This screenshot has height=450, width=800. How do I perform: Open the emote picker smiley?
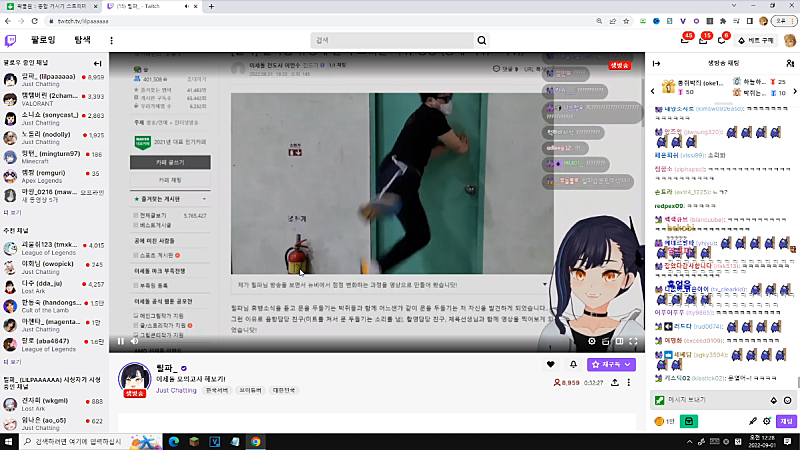pos(787,401)
